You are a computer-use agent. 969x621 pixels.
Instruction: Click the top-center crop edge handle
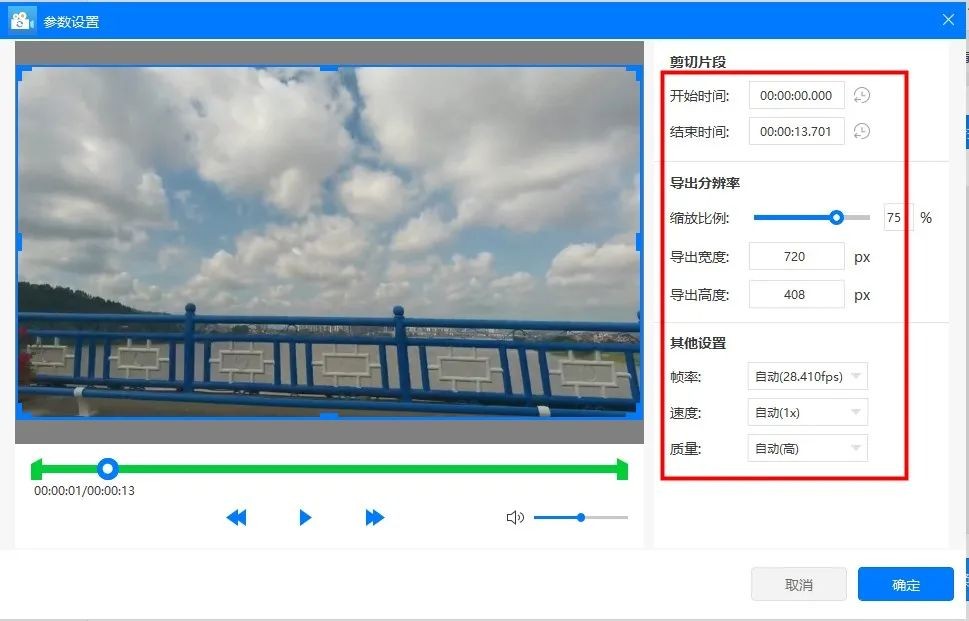tap(329, 68)
